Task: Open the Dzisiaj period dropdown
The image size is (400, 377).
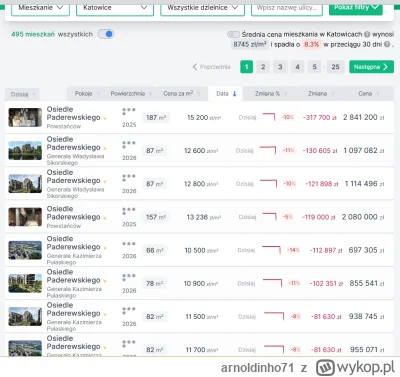Action: point(22,94)
